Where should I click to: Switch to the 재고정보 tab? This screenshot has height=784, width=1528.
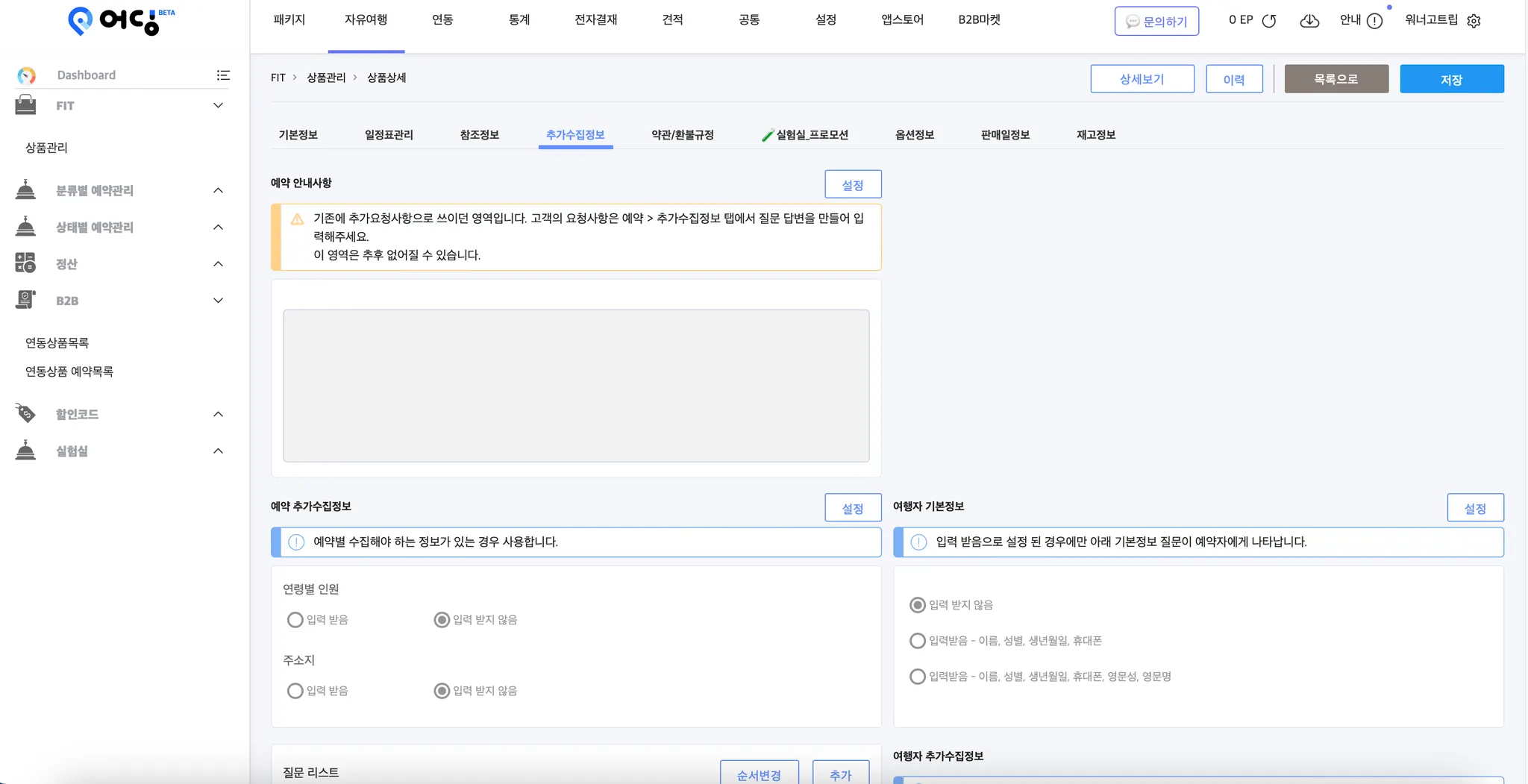1096,135
